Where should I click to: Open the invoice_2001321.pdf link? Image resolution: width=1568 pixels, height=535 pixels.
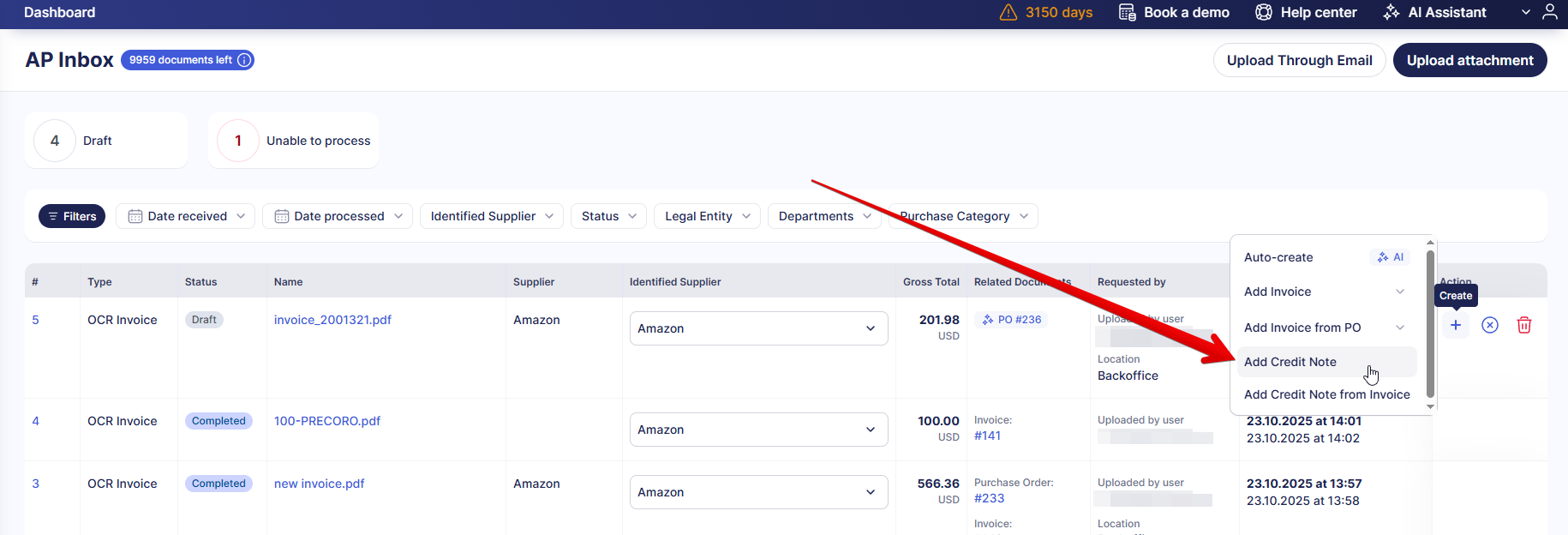pos(332,320)
